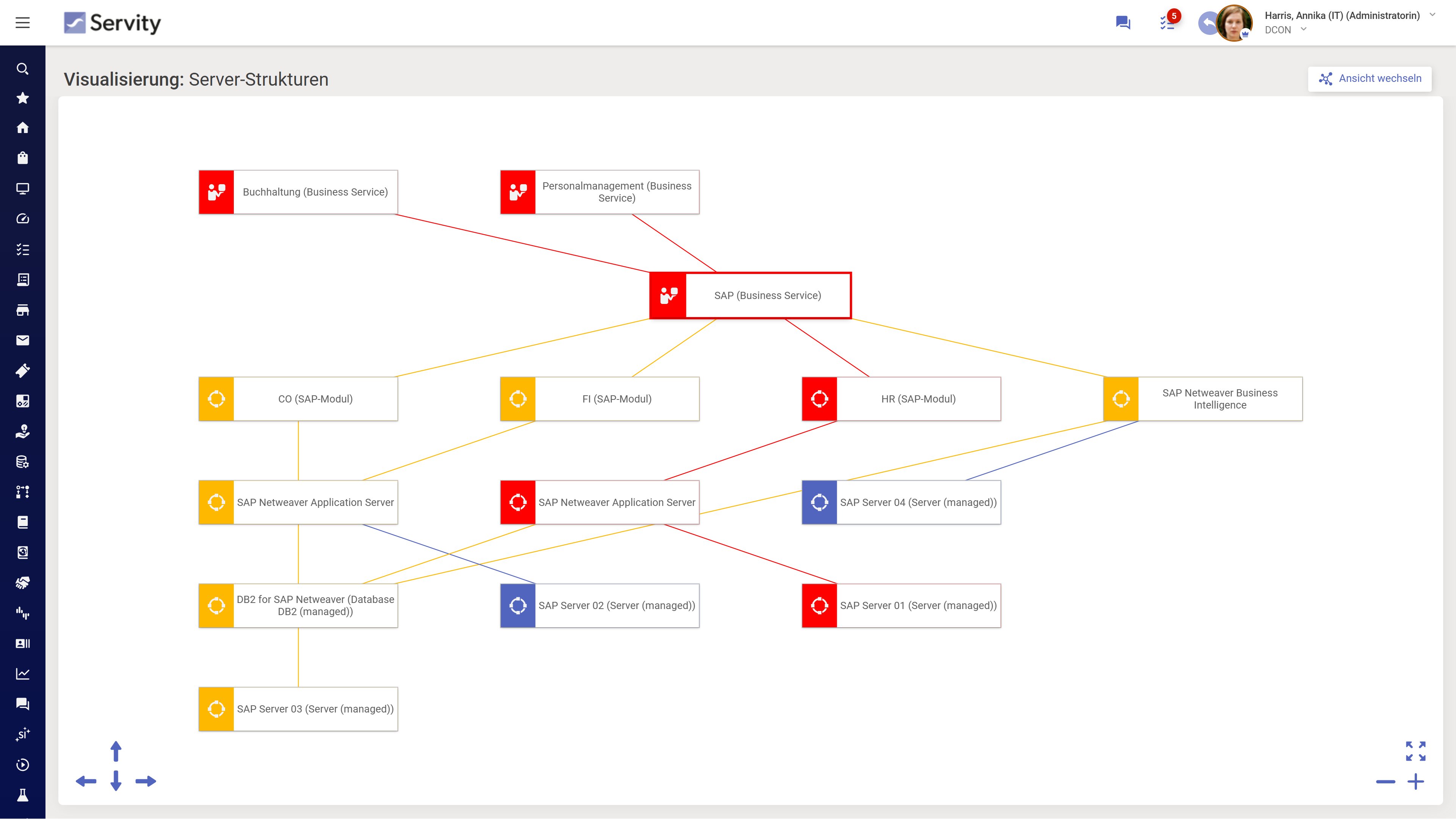
Task: Open the hamburger menu
Action: (23, 23)
